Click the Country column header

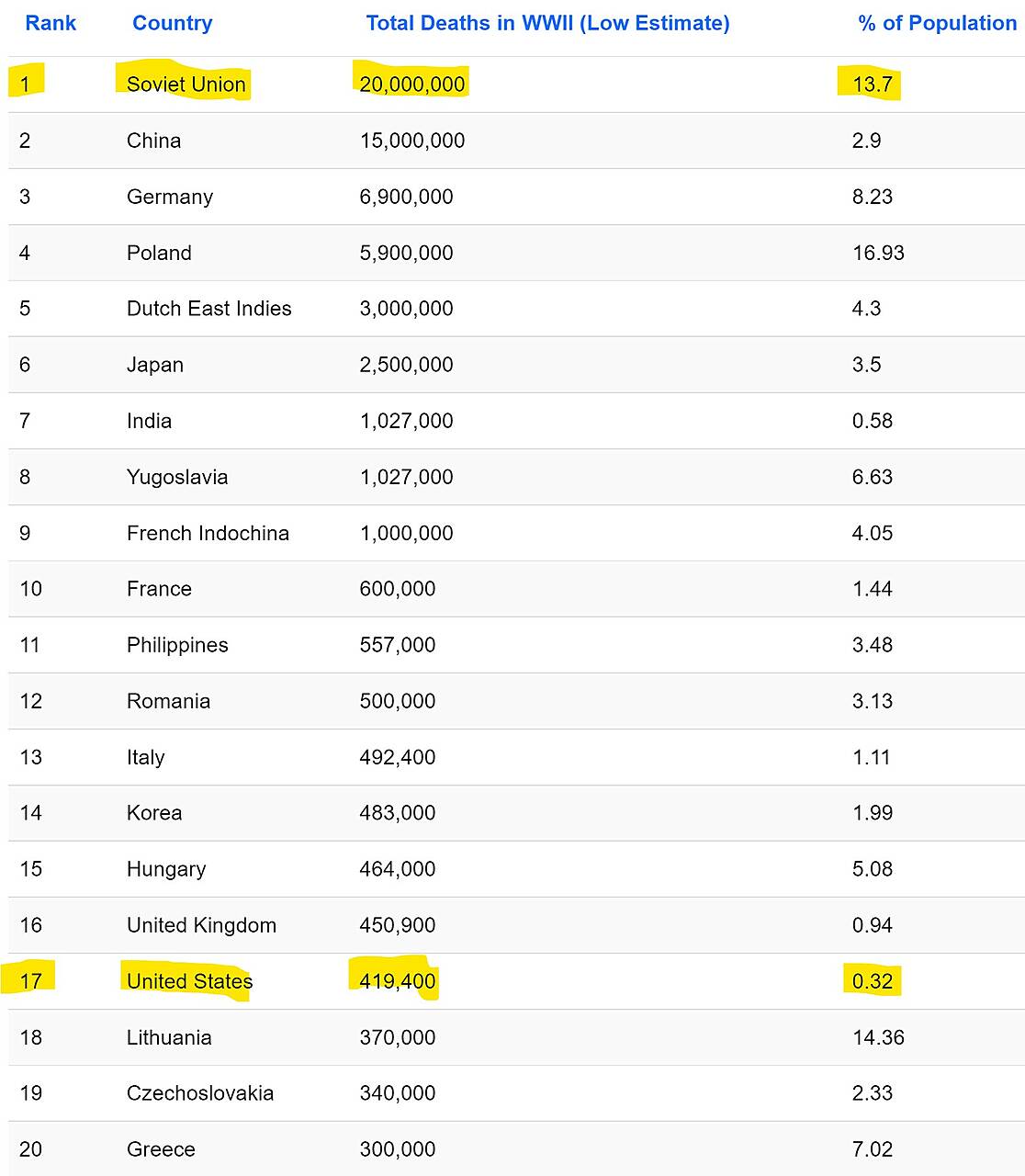[172, 23]
